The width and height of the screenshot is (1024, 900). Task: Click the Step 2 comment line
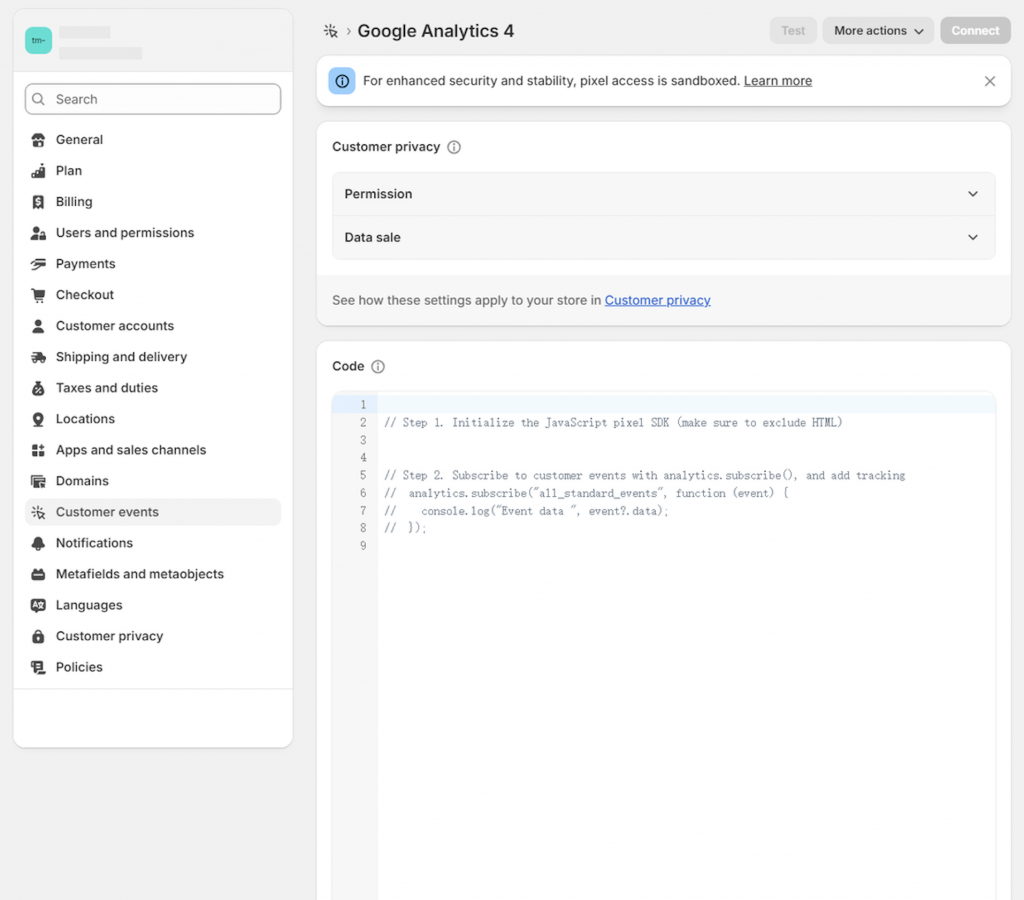click(645, 475)
